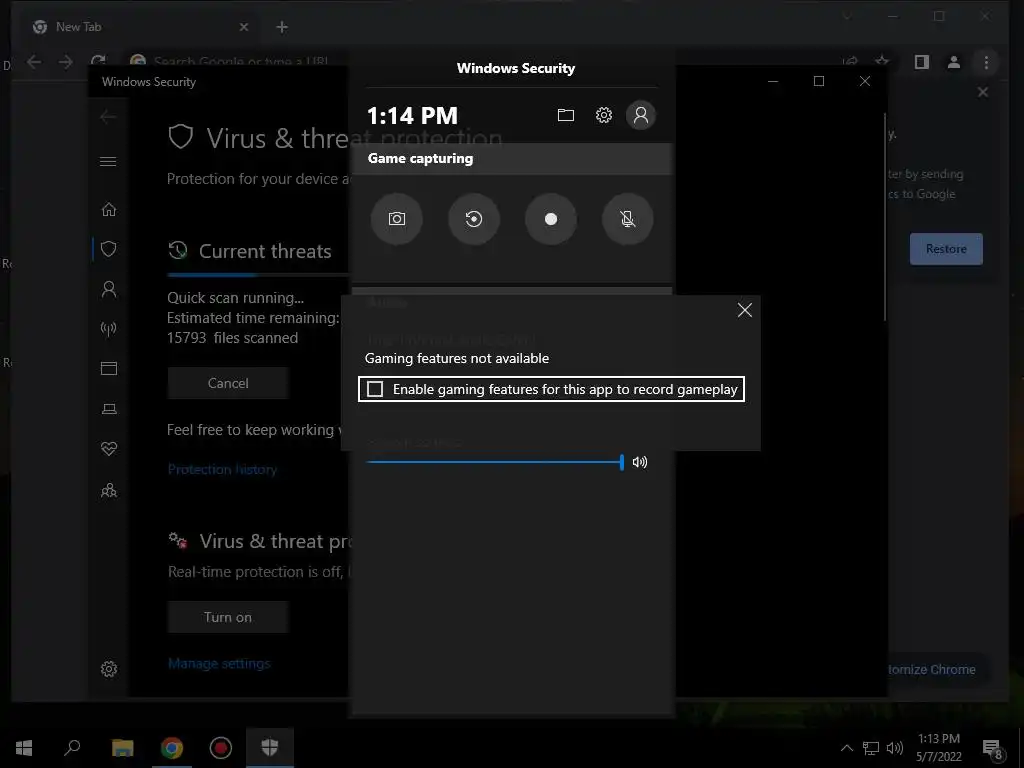The height and width of the screenshot is (768, 1024).
Task: Open the Manage settings link
Action: (x=219, y=664)
